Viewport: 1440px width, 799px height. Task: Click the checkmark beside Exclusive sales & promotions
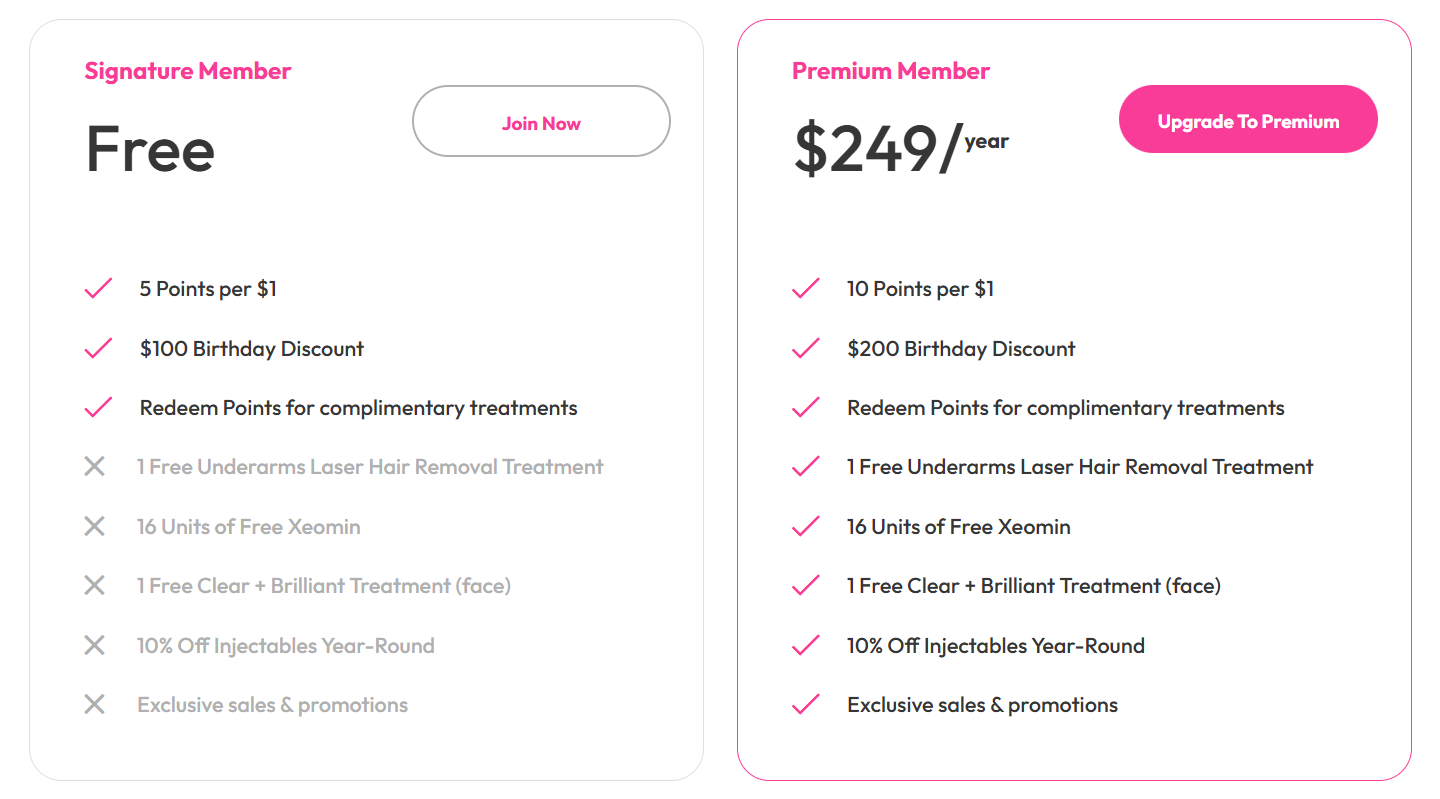click(x=804, y=704)
